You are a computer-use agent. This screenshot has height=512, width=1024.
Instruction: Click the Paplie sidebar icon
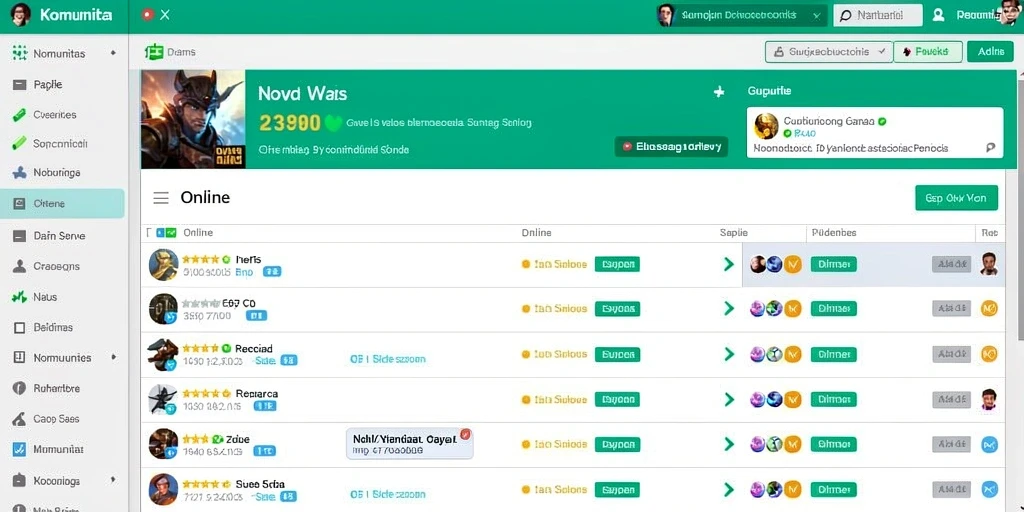coord(20,84)
